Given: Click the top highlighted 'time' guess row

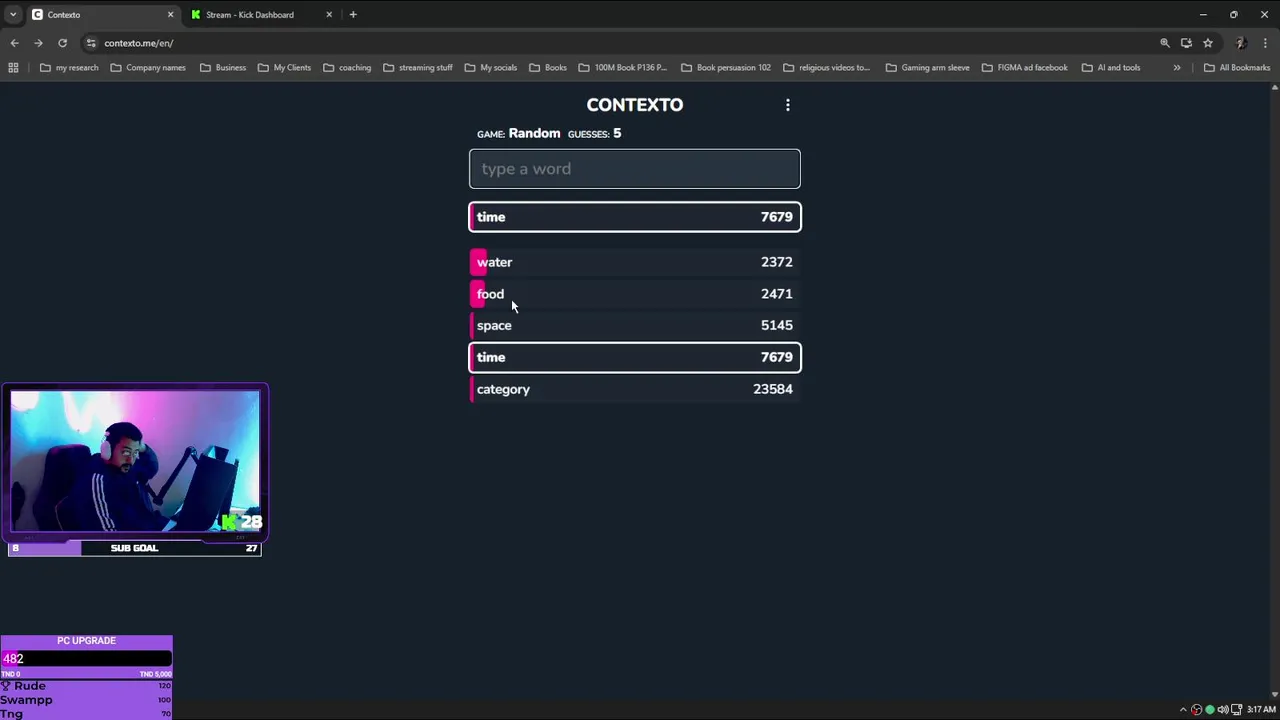Looking at the screenshot, I should (635, 217).
